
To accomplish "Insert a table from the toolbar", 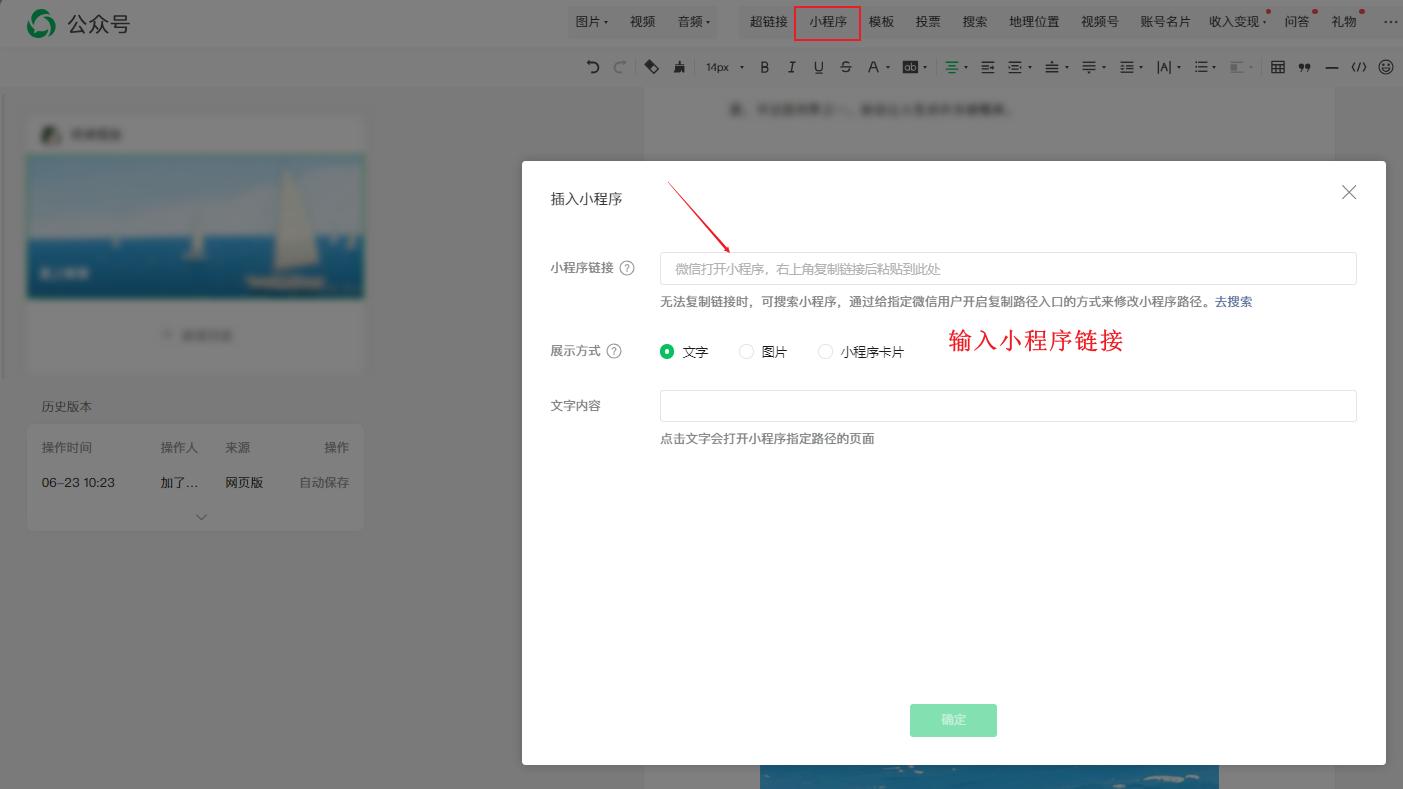I will coord(1278,67).
